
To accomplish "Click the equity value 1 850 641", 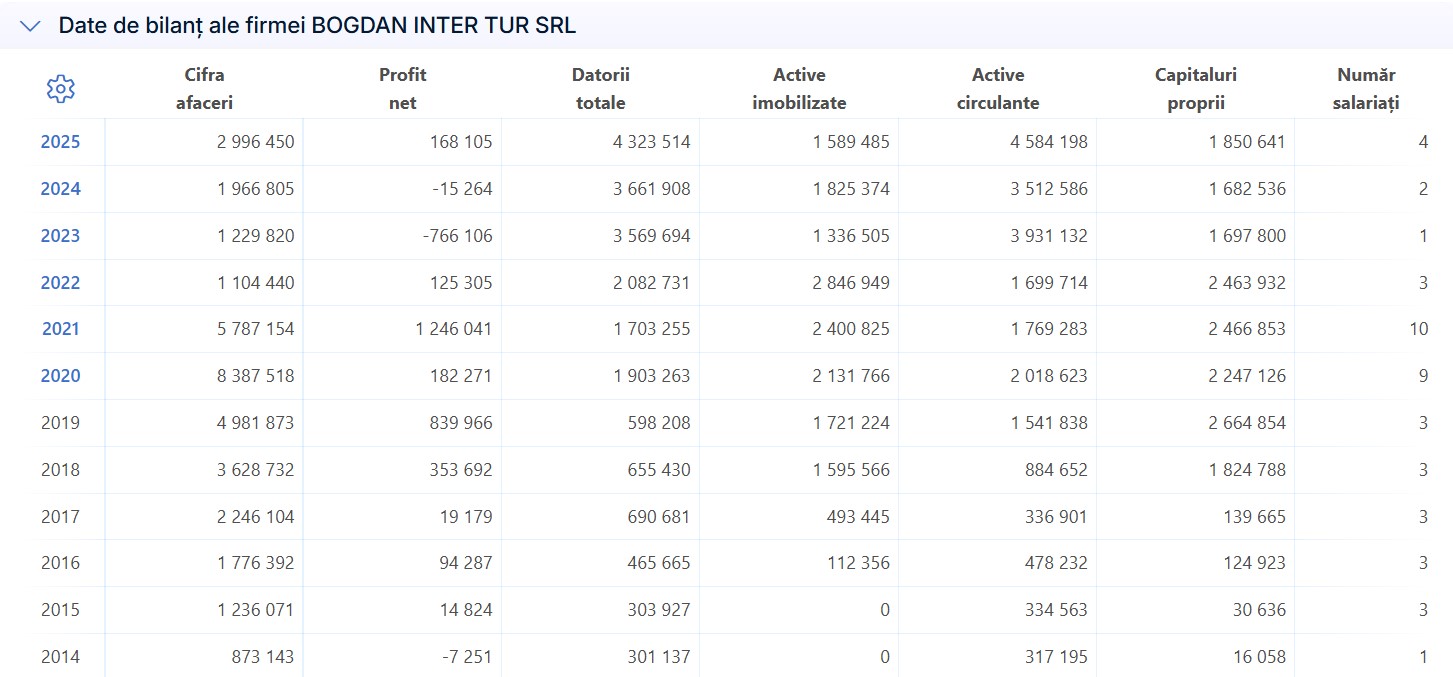I will (1248, 142).
